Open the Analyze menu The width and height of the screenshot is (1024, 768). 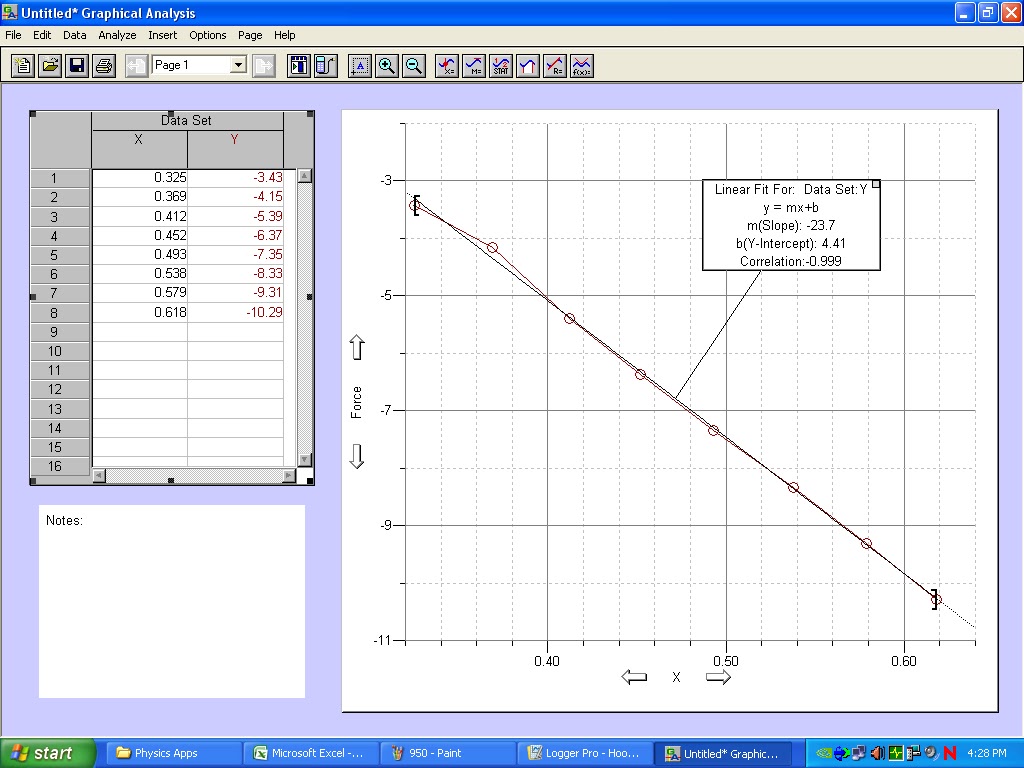pos(117,35)
